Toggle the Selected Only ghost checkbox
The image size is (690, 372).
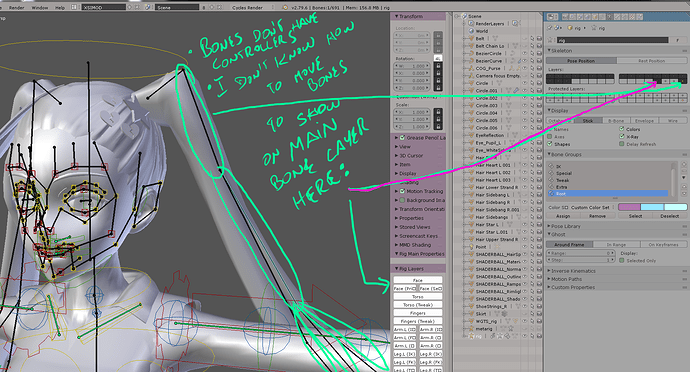coord(622,261)
